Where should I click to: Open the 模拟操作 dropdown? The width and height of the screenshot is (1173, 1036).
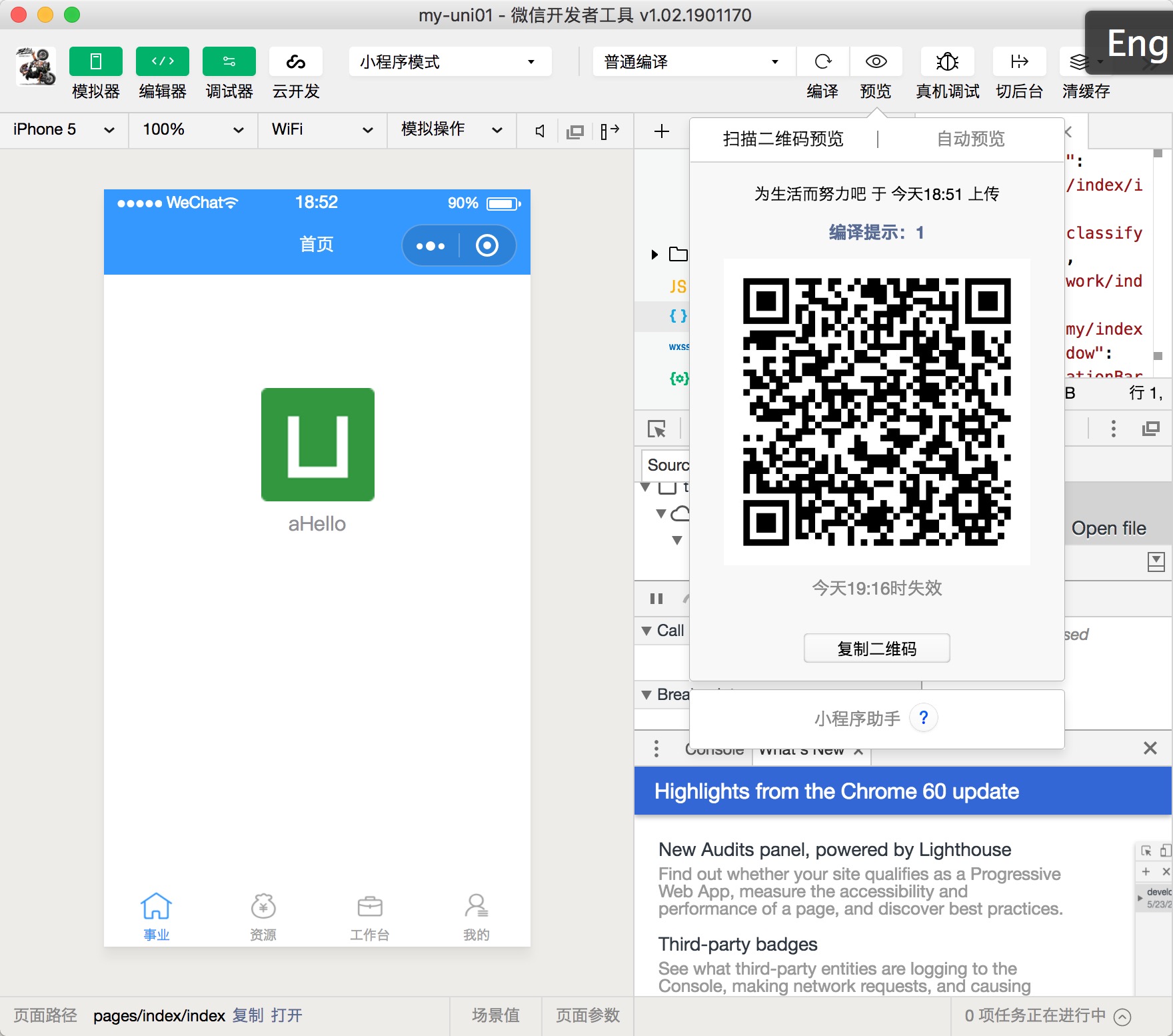451,129
